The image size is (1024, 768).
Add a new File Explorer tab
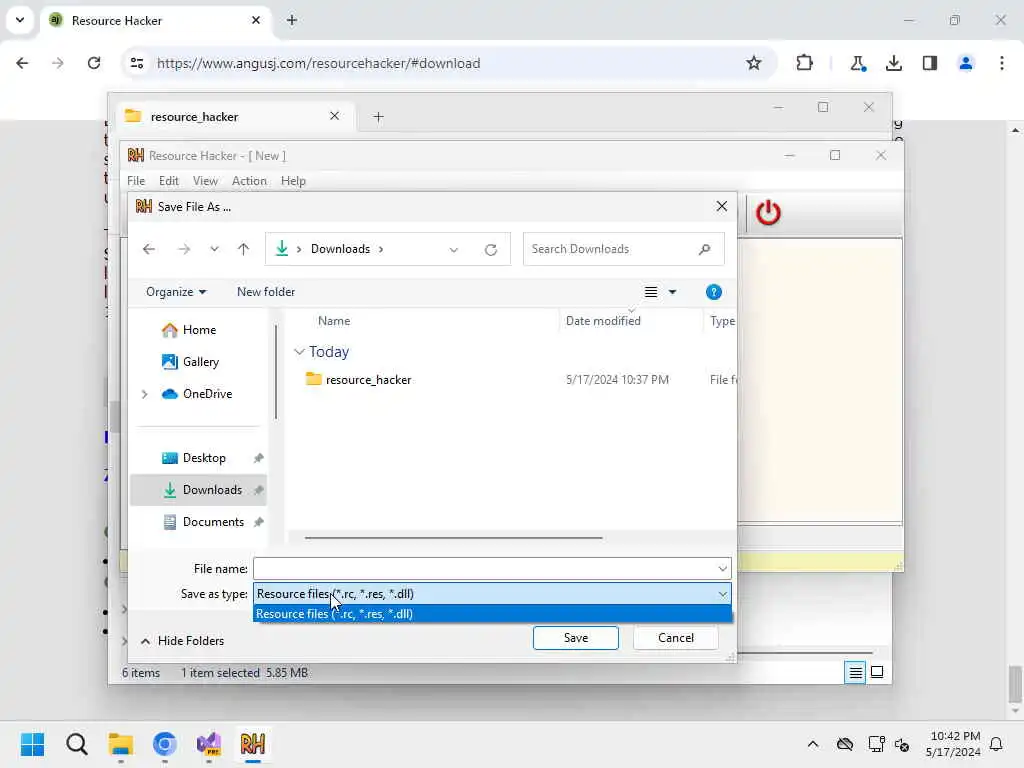point(378,117)
